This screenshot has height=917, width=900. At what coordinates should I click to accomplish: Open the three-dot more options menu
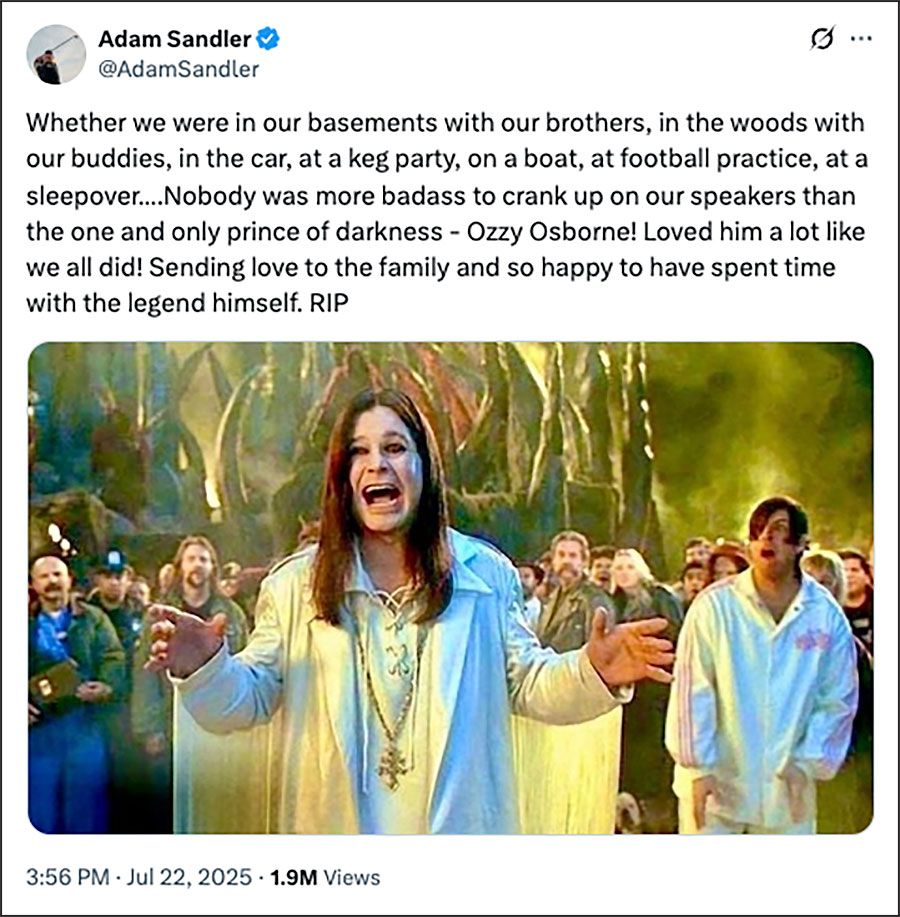click(x=860, y=39)
